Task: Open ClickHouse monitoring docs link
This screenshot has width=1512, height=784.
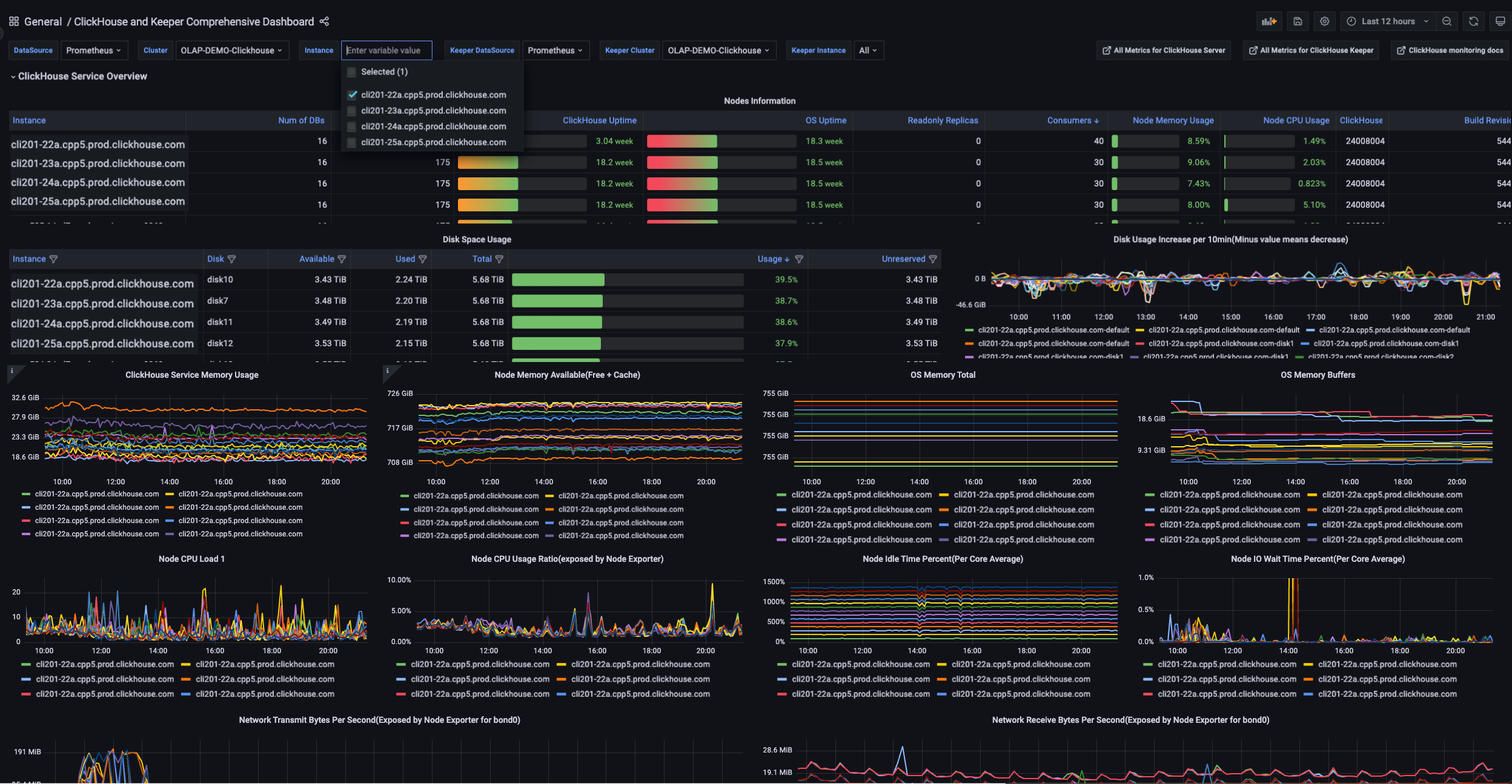Action: point(1450,50)
